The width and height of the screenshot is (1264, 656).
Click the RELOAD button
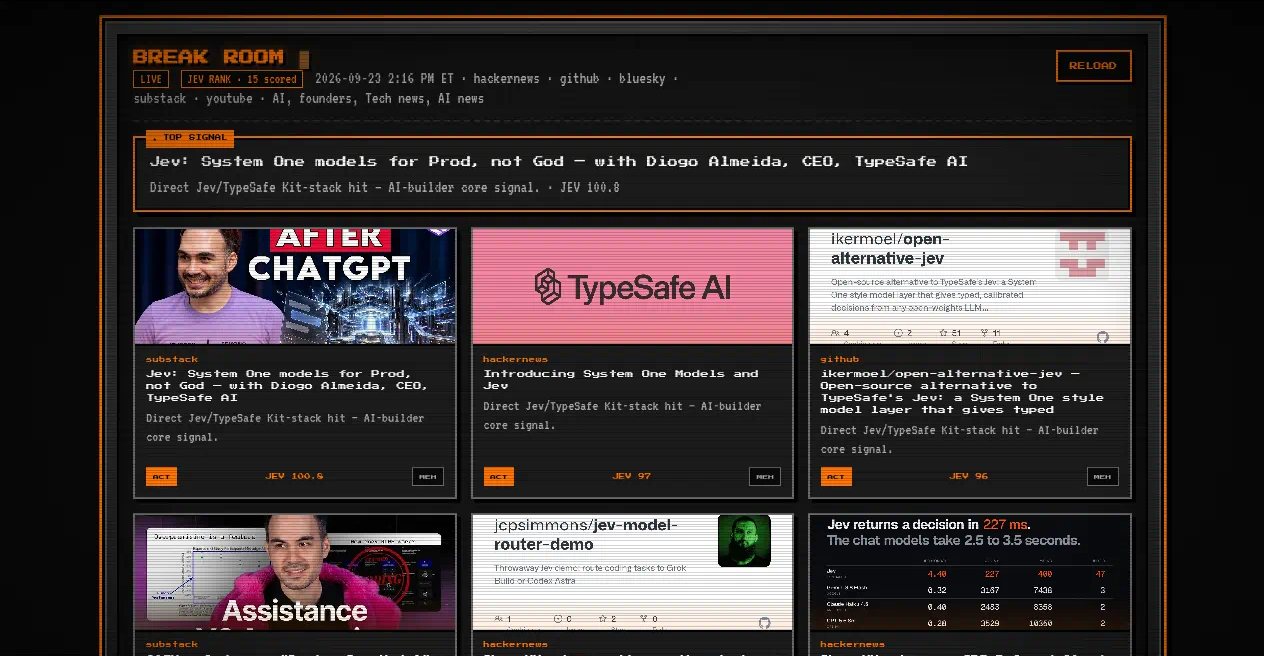[1093, 66]
